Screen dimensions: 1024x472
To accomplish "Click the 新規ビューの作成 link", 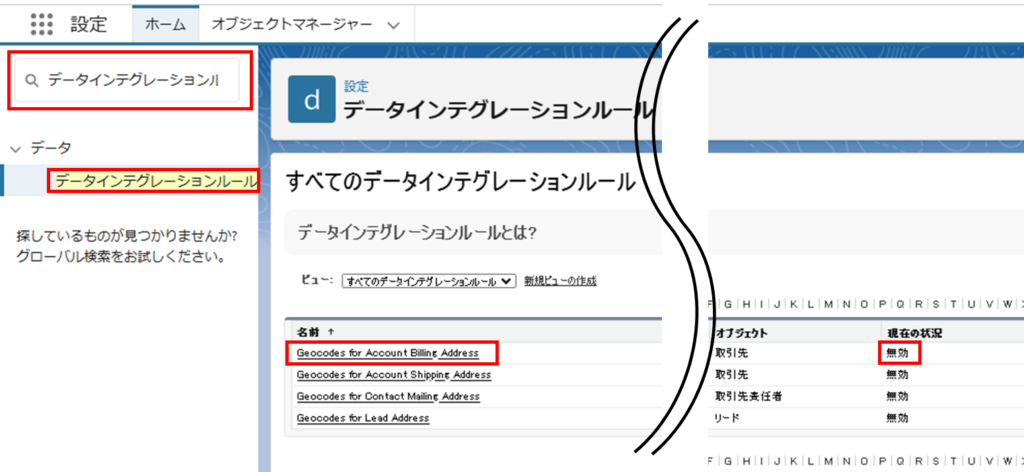I will 560,281.
